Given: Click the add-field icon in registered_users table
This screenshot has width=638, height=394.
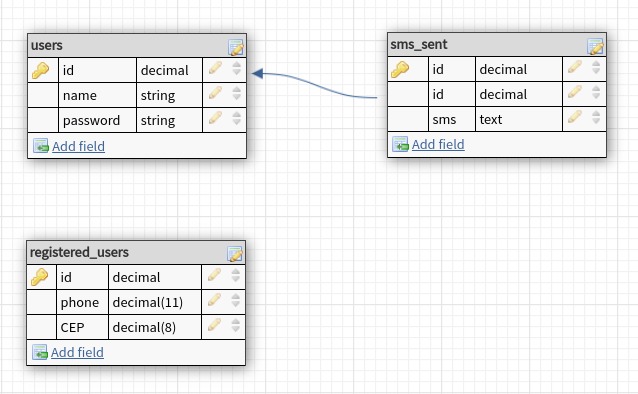Looking at the screenshot, I should point(39,352).
